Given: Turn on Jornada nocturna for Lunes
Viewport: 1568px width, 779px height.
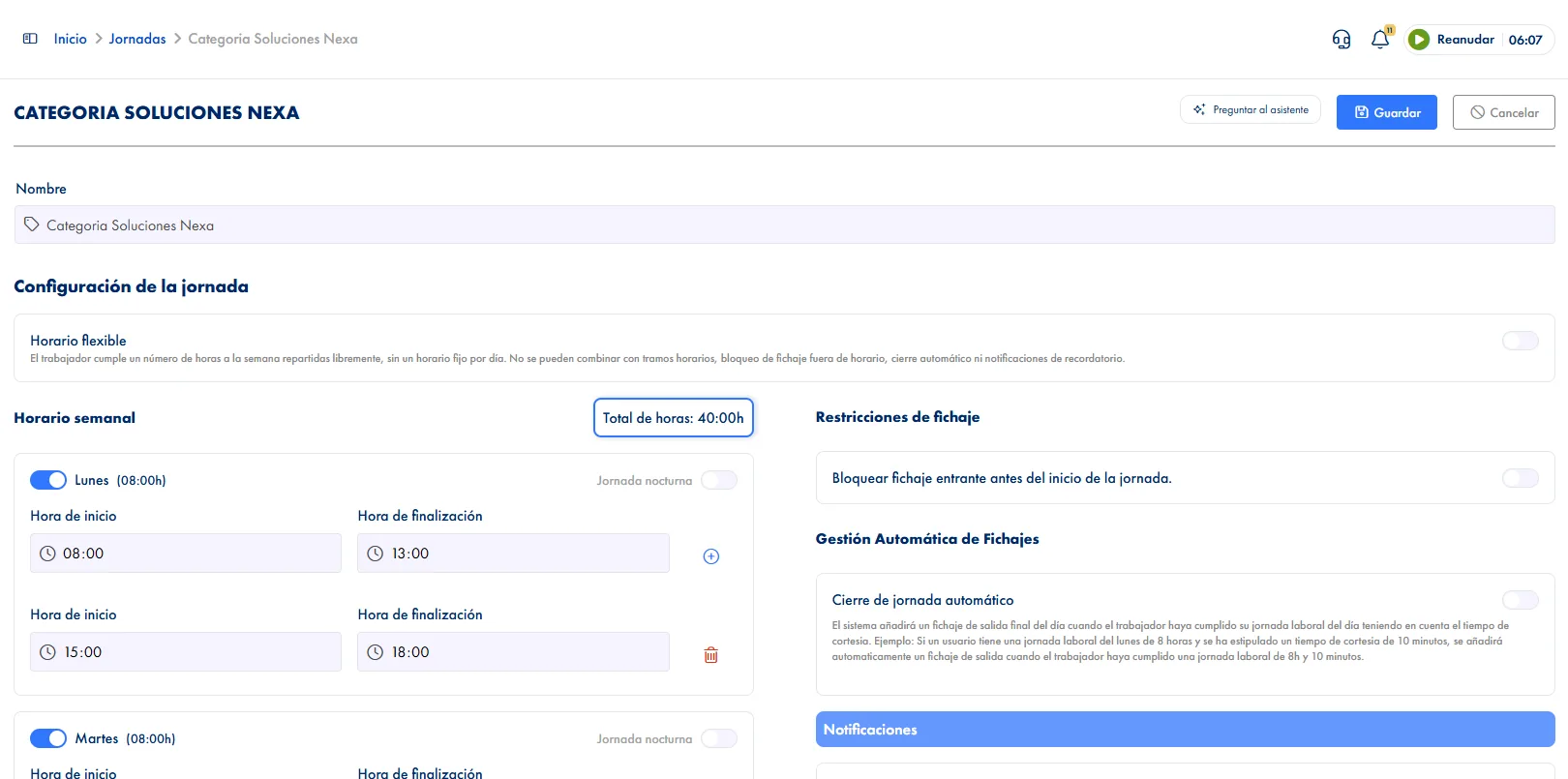Looking at the screenshot, I should coord(719,480).
